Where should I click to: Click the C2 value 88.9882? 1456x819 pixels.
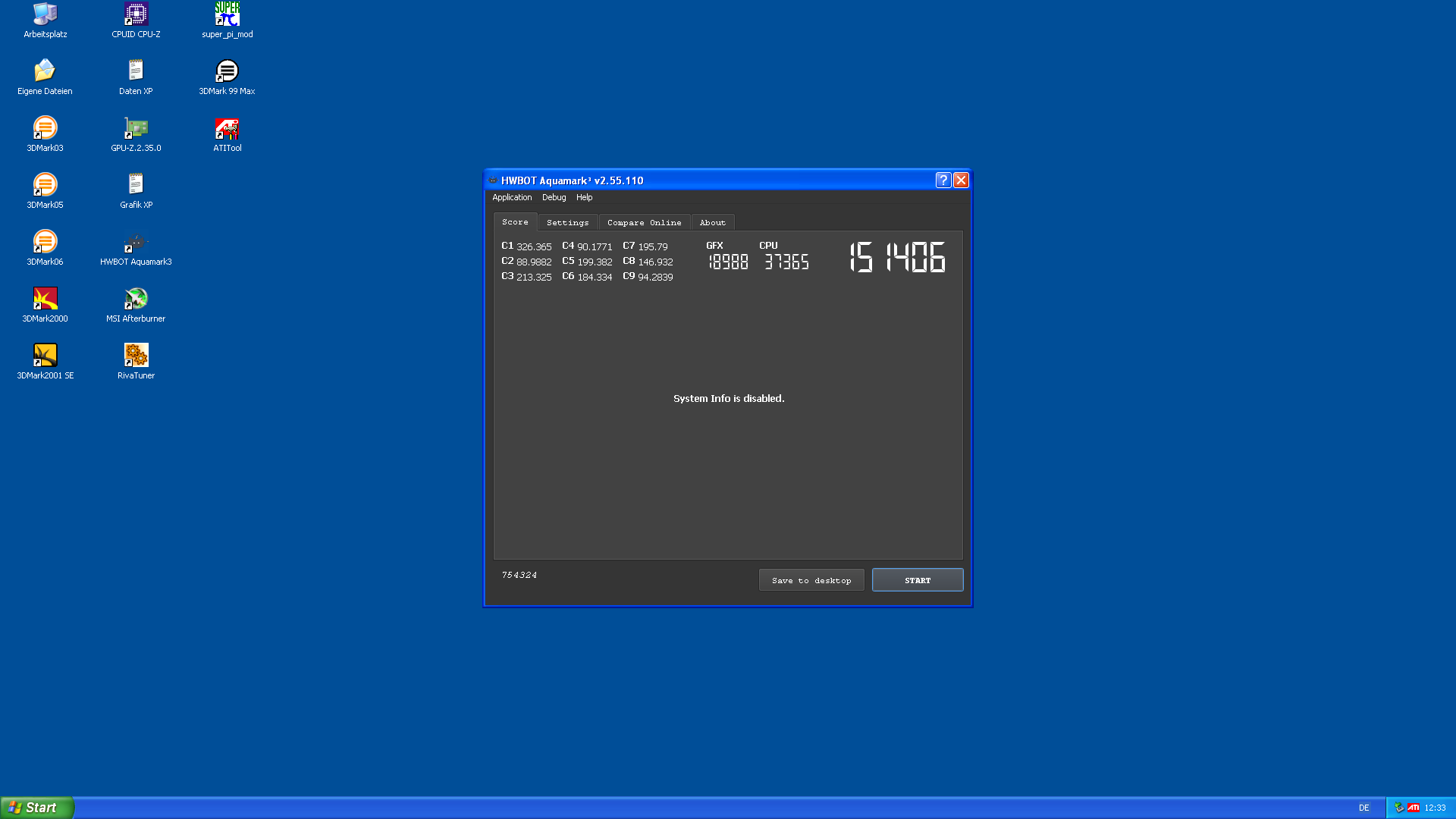pos(534,262)
